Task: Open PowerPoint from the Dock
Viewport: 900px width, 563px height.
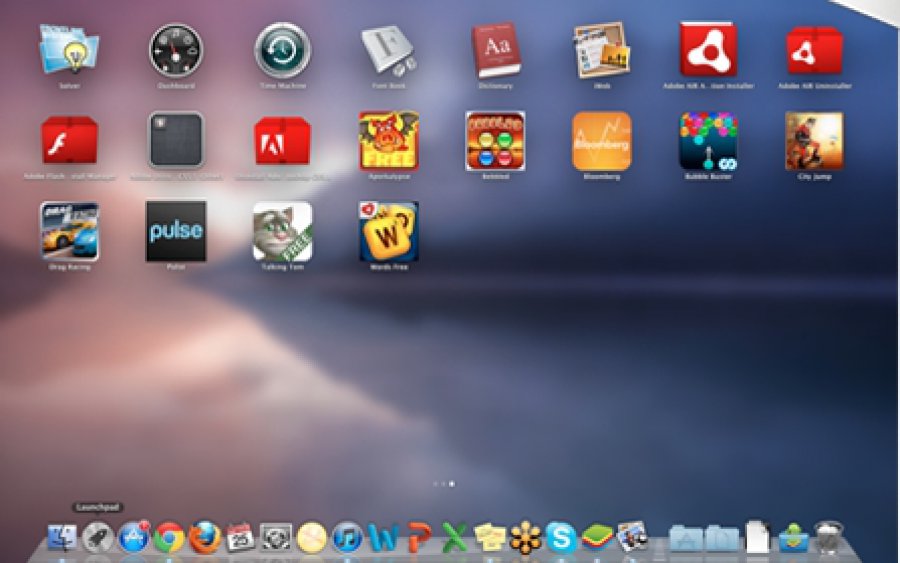Action: point(419,538)
